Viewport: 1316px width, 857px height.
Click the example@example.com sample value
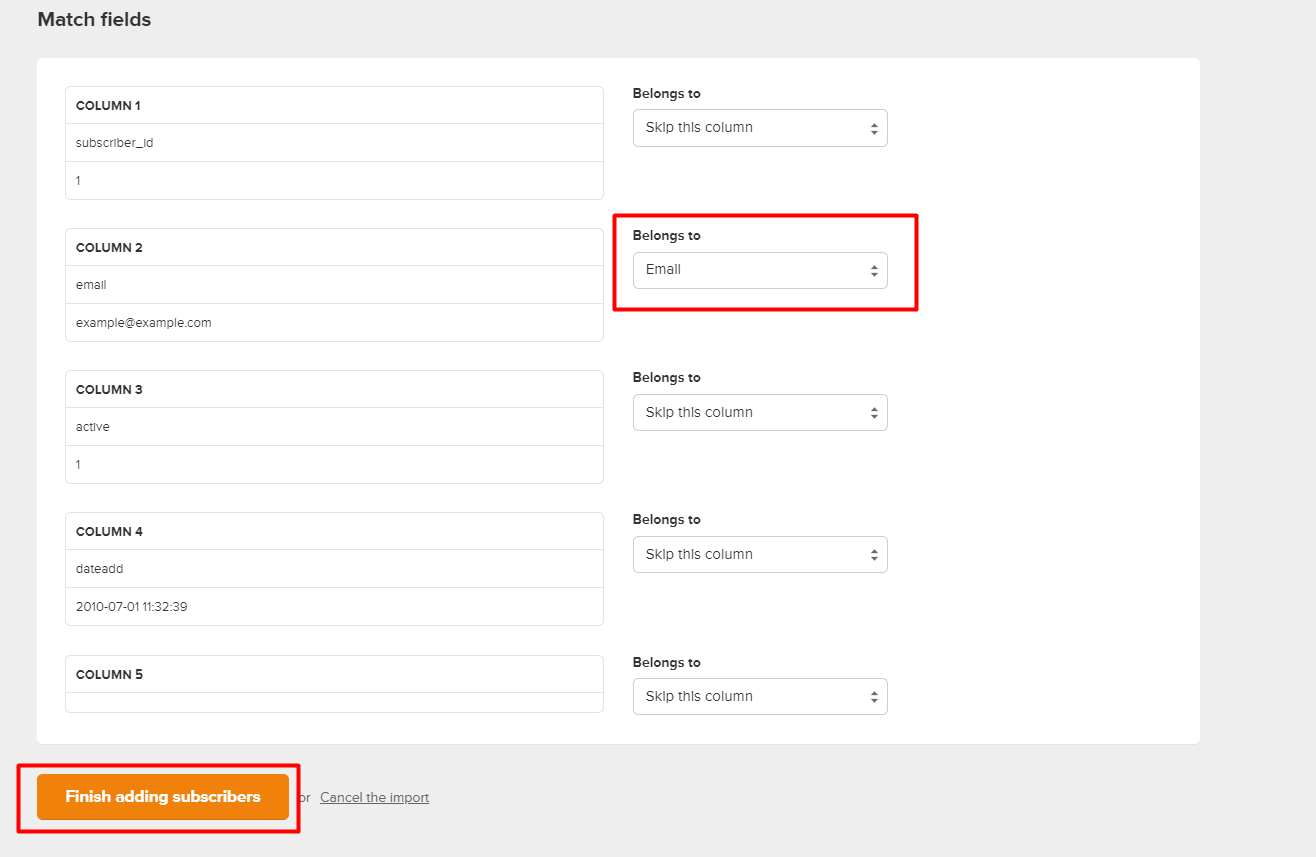click(x=143, y=323)
